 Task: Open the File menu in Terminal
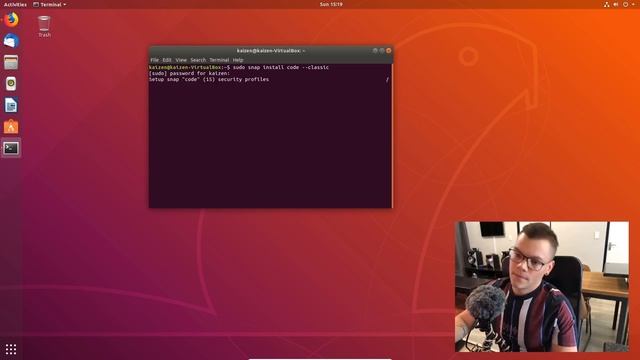pyautogui.click(x=154, y=60)
